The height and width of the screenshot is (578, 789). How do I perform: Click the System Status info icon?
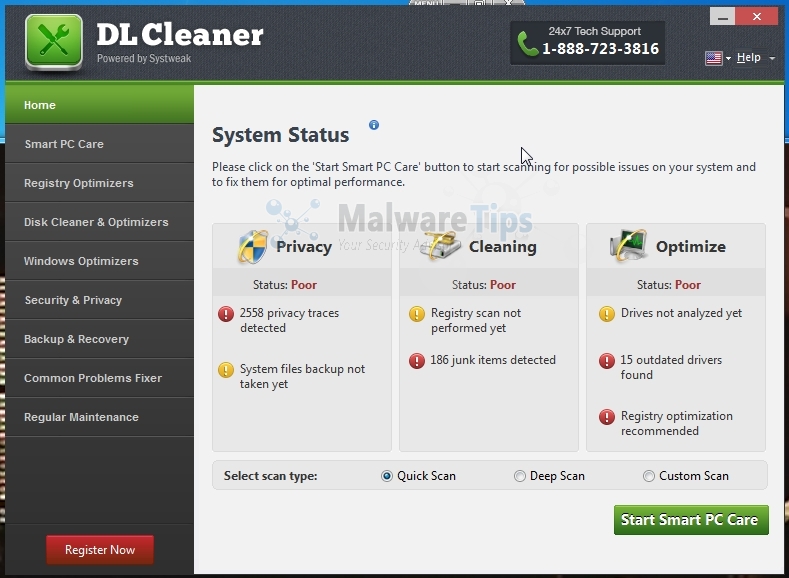[374, 125]
